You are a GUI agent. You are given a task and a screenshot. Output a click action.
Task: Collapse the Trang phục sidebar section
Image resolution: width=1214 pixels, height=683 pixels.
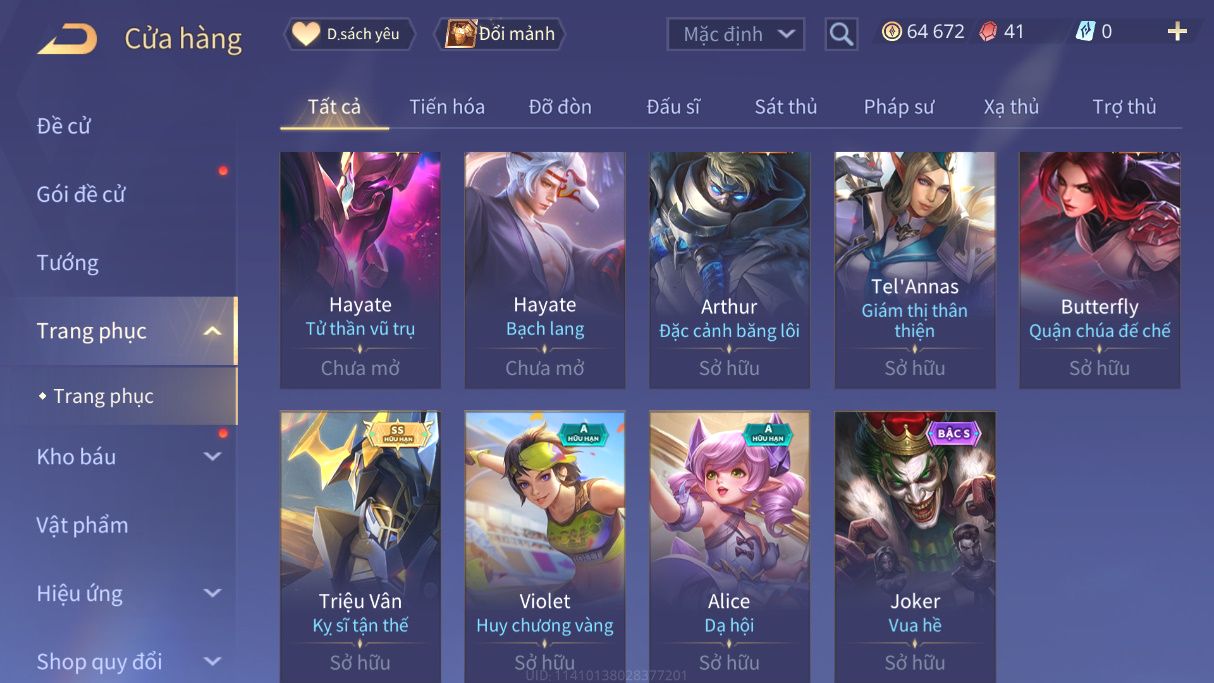212,331
